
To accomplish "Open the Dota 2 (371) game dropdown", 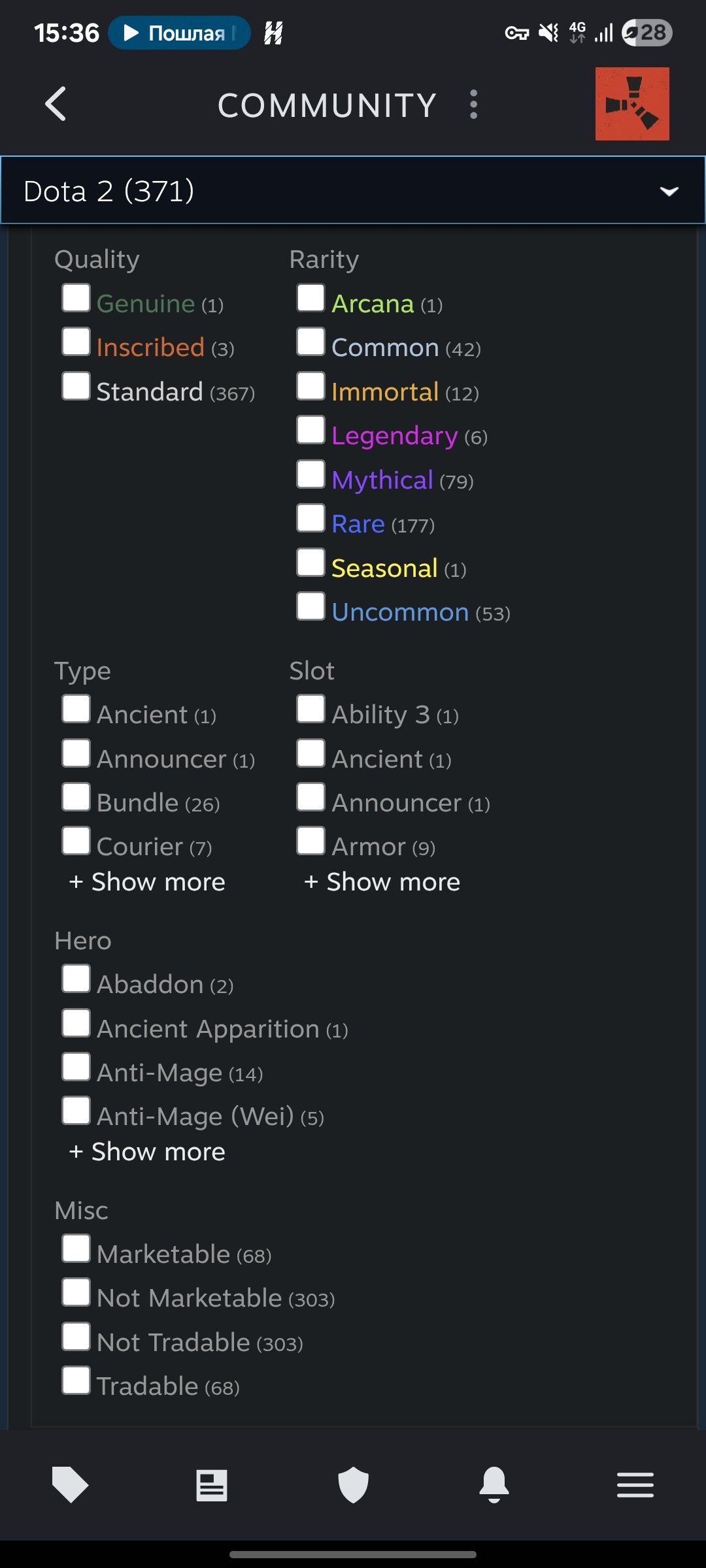I will coord(353,191).
